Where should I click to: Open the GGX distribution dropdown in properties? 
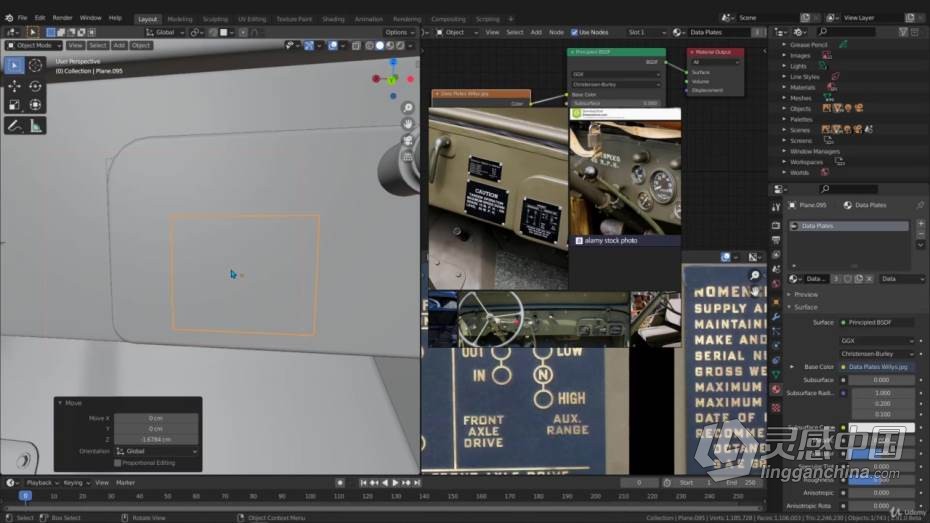pos(877,340)
